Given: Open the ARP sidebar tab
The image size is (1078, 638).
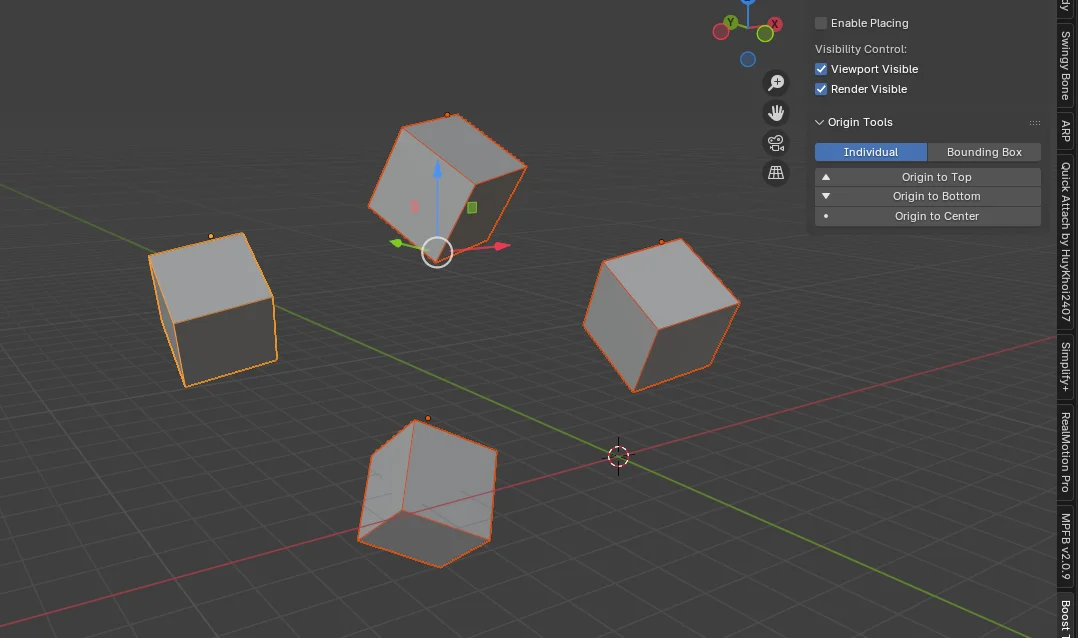Looking at the screenshot, I should pos(1065,132).
